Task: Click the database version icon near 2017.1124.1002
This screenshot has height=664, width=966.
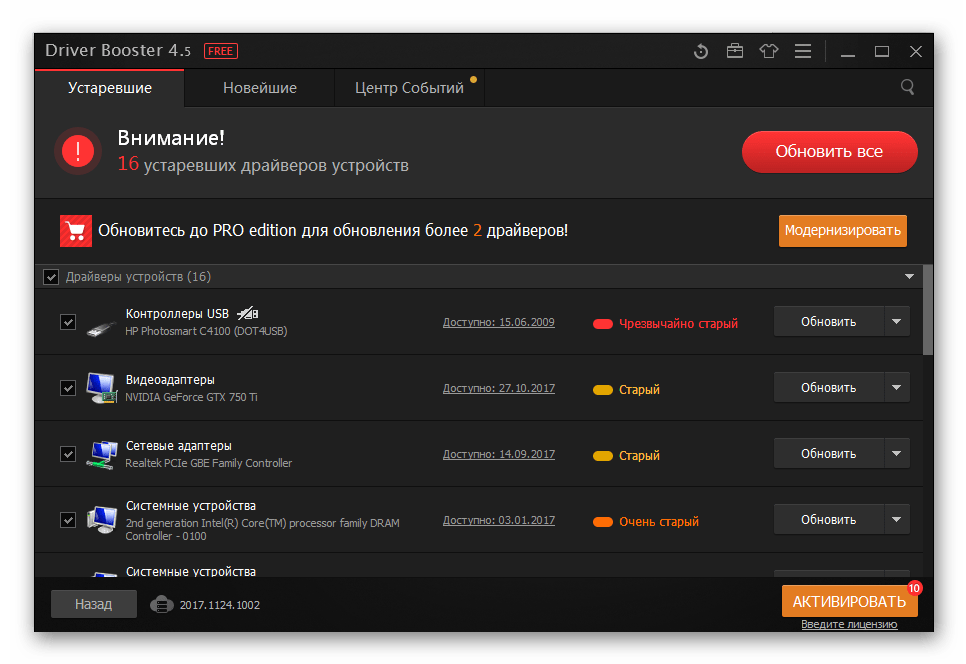Action: (161, 604)
